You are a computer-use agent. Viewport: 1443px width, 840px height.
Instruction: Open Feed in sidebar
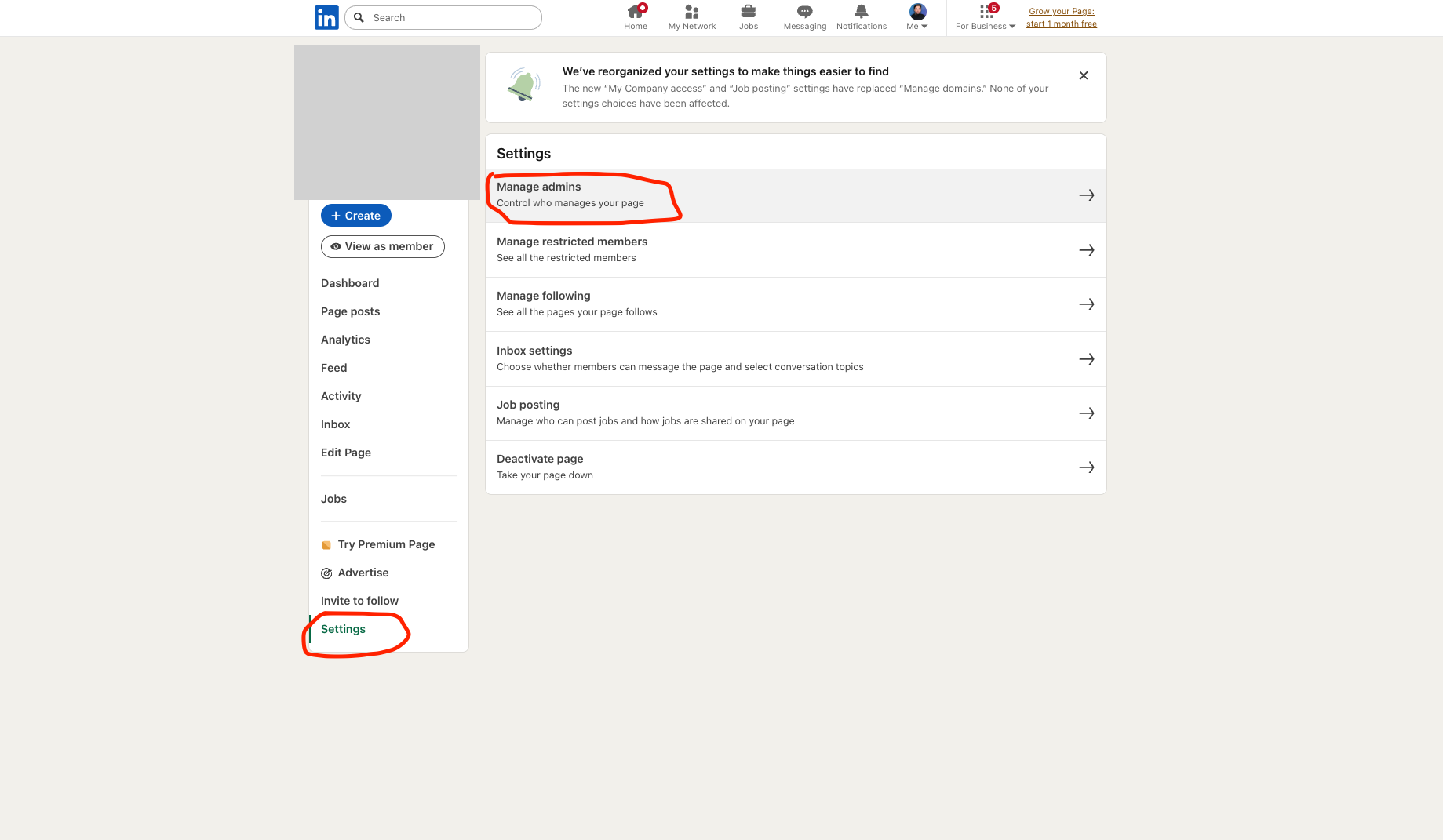(x=333, y=368)
